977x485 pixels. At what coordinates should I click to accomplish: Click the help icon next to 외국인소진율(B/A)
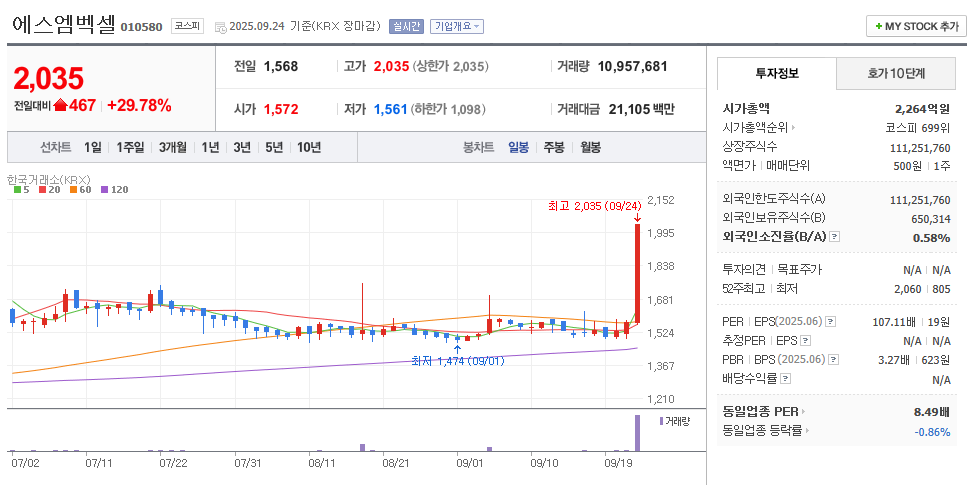[835, 238]
